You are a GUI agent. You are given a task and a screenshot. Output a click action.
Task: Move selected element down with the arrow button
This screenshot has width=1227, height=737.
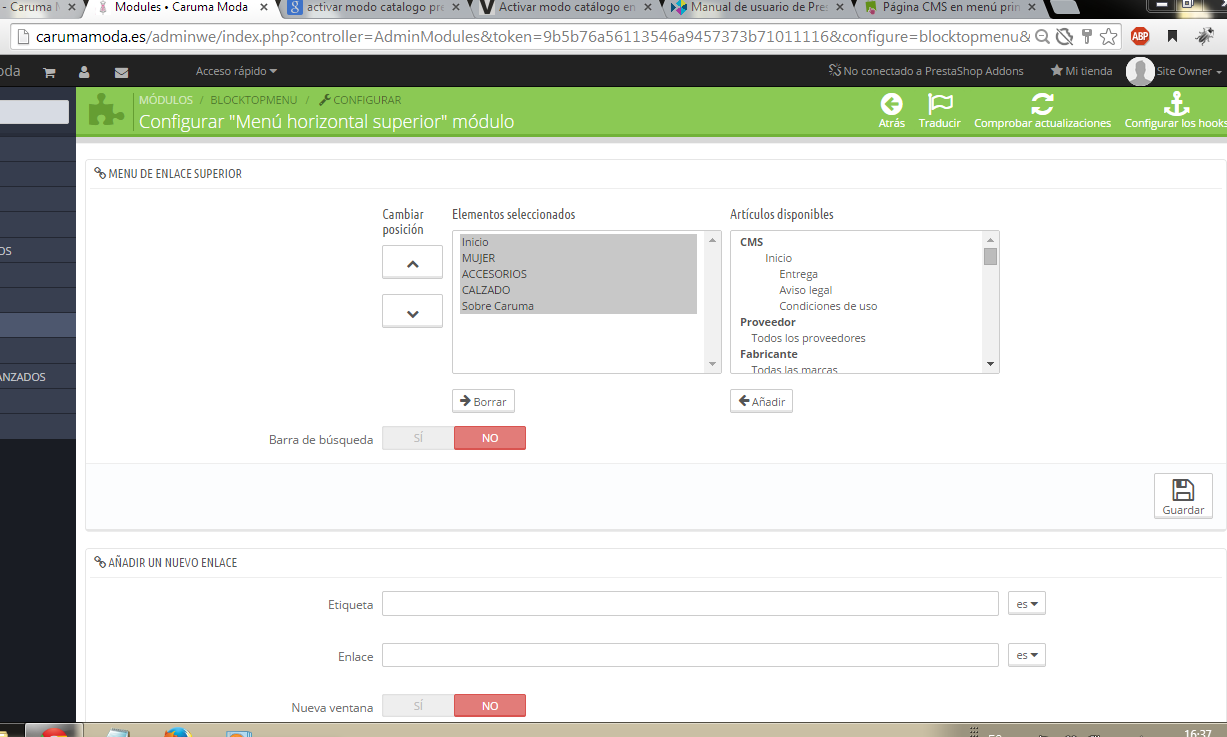[412, 311]
